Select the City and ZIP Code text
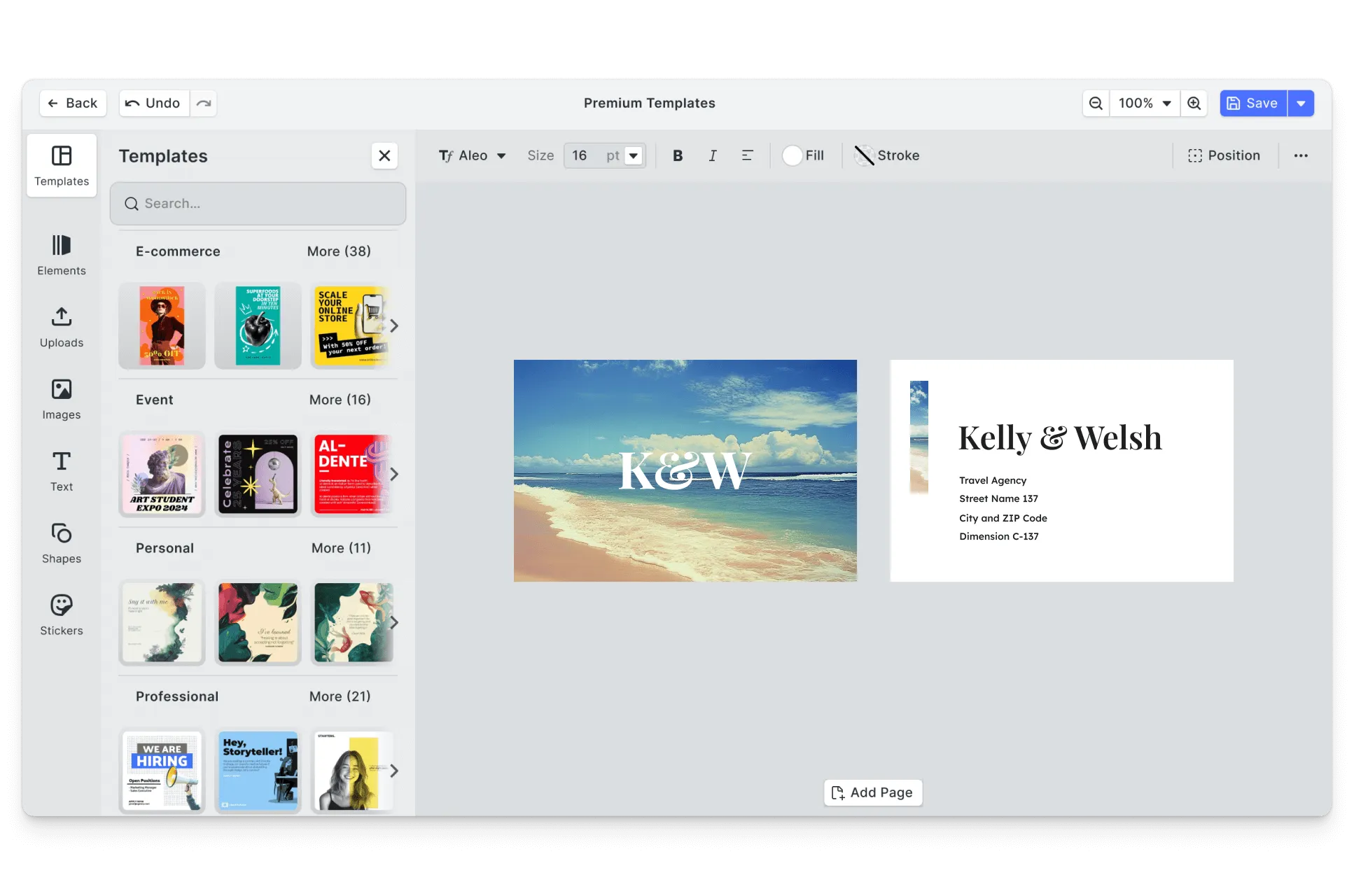This screenshot has width=1354, height=896. (x=1003, y=518)
